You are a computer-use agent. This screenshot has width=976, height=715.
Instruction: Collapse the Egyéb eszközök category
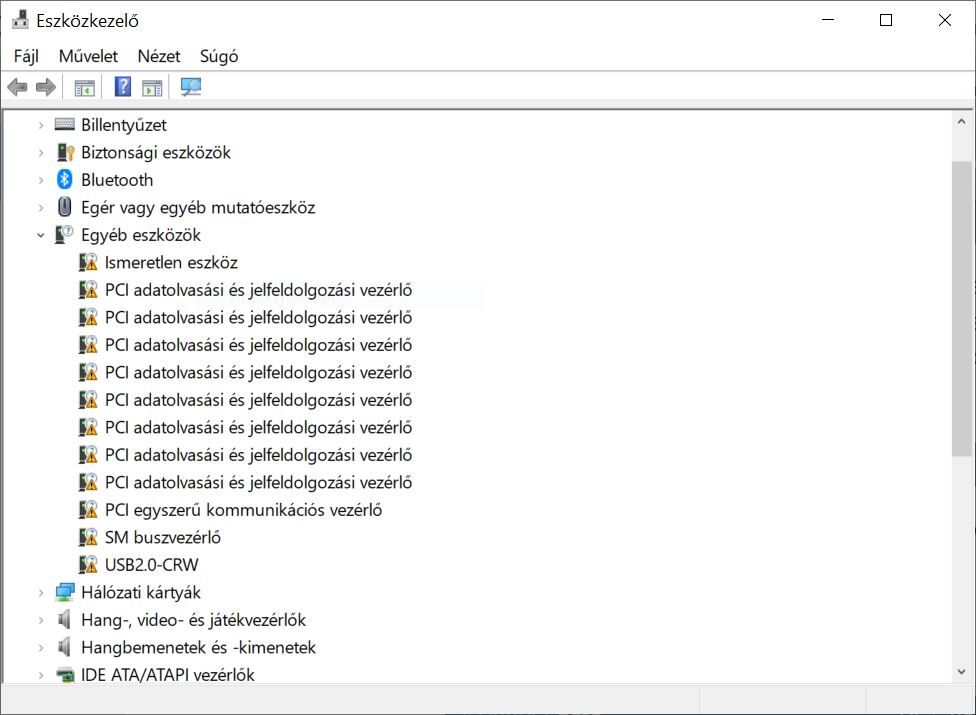[x=40, y=235]
